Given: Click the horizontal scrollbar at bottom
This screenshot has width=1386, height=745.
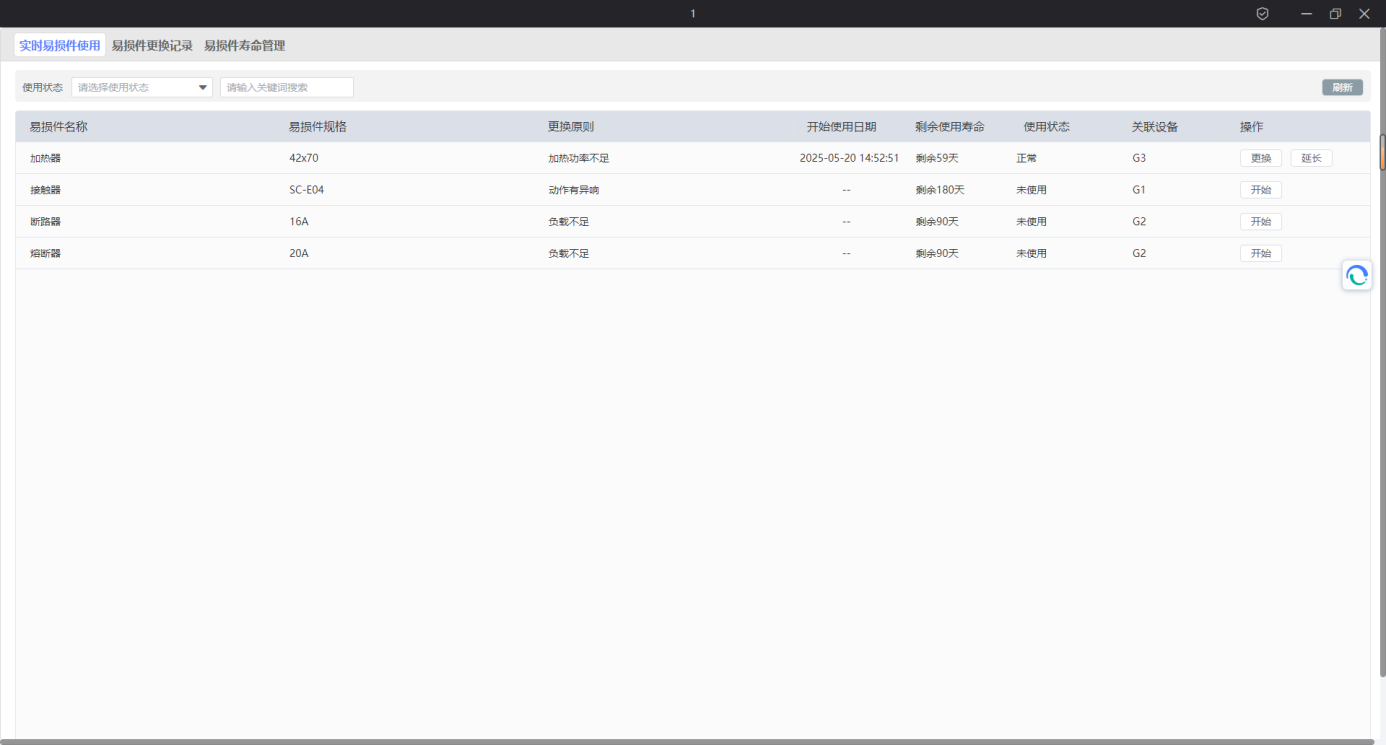Looking at the screenshot, I should point(690,742).
